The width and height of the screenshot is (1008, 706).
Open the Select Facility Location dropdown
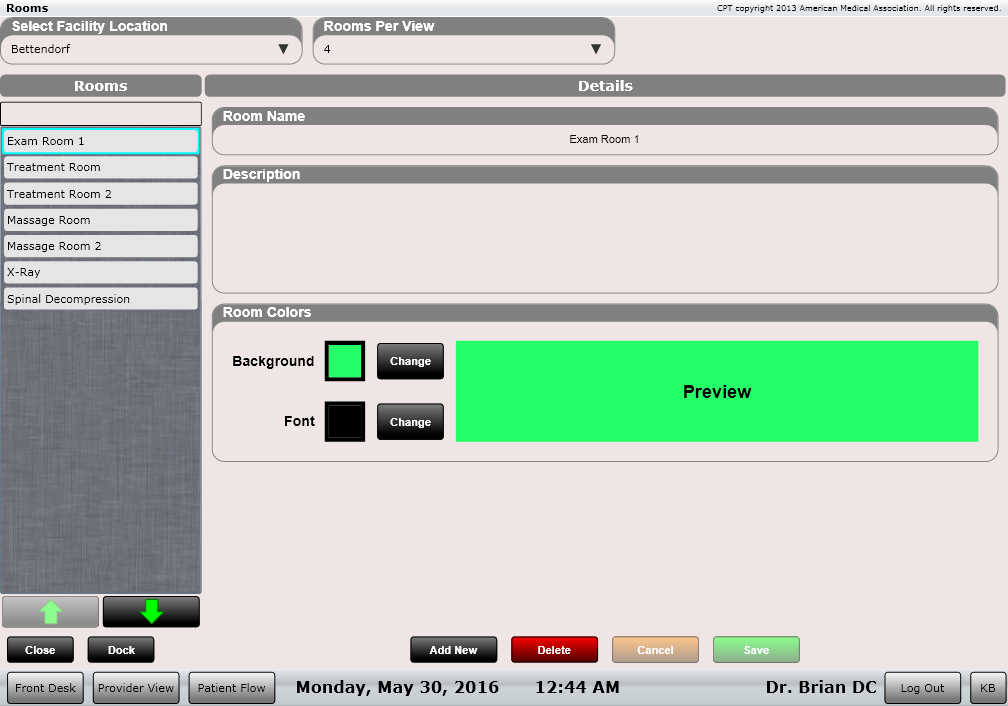[x=151, y=49]
